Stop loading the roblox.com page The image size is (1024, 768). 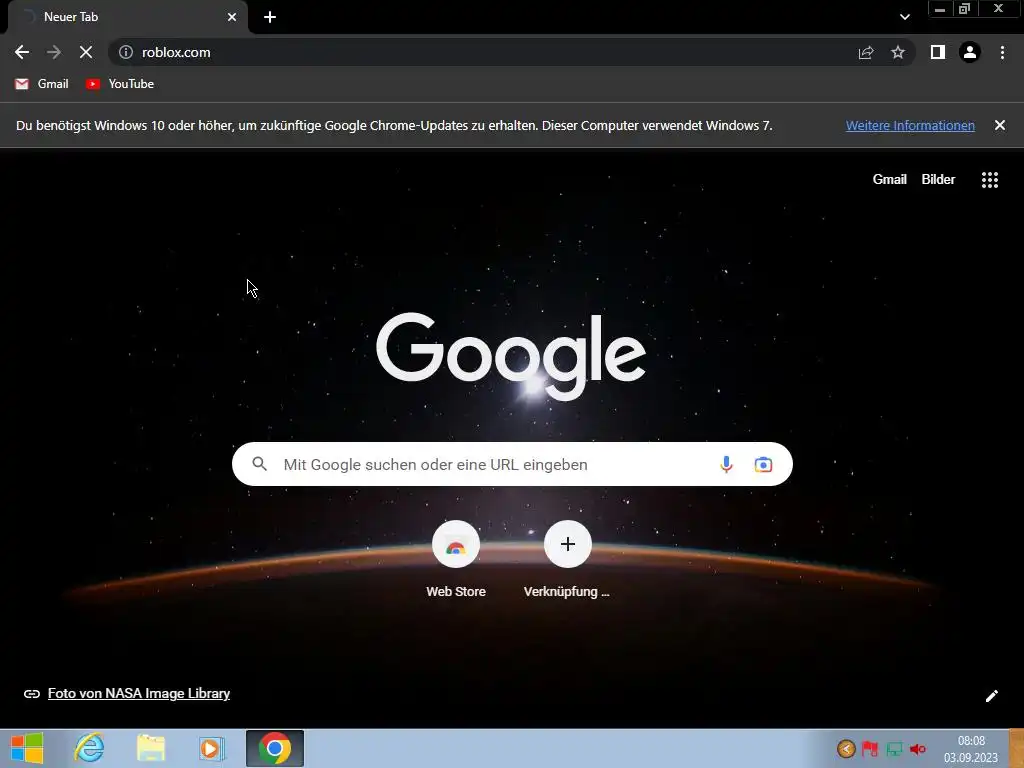pos(86,52)
